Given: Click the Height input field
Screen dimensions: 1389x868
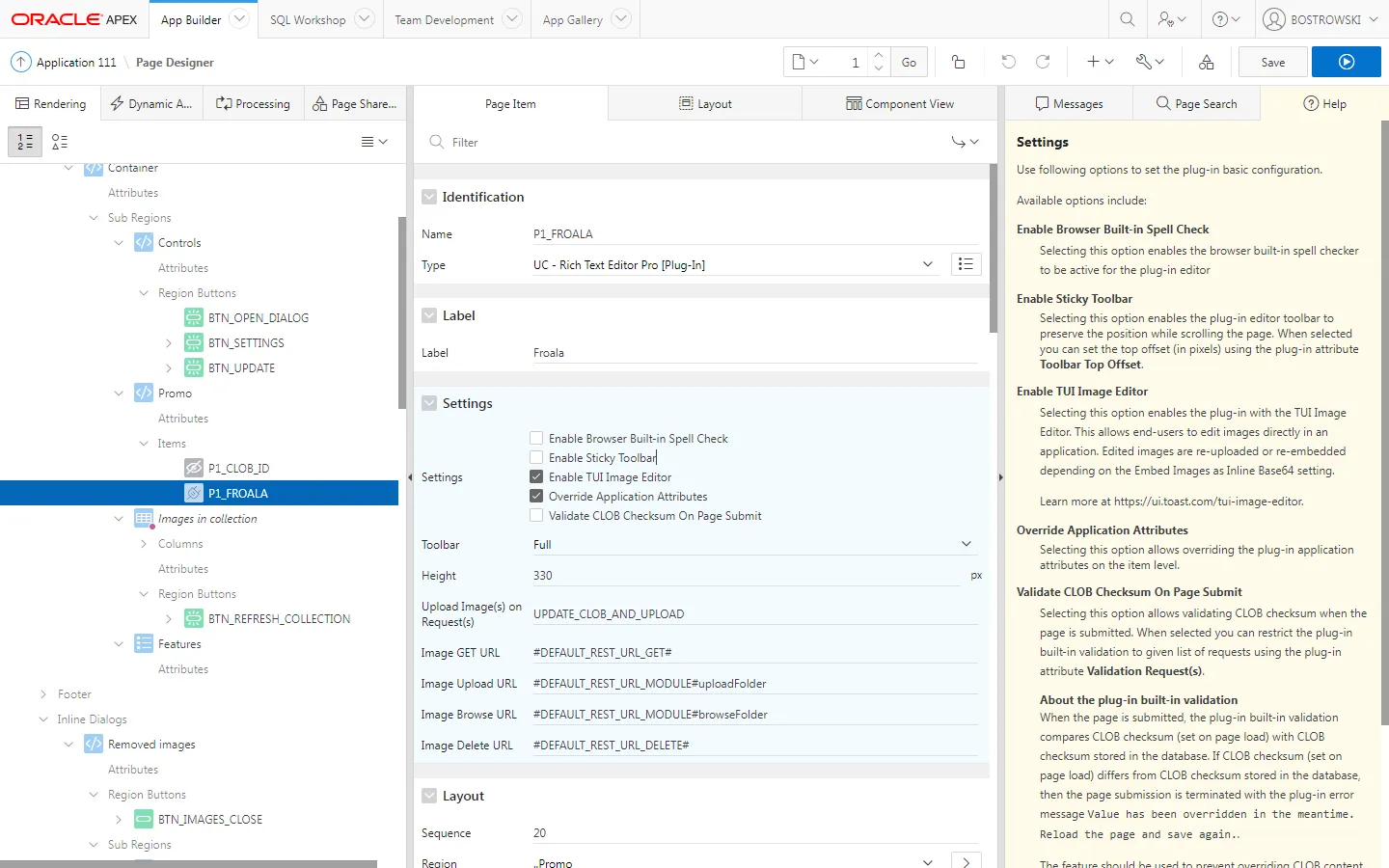Looking at the screenshot, I should click(x=743, y=576).
